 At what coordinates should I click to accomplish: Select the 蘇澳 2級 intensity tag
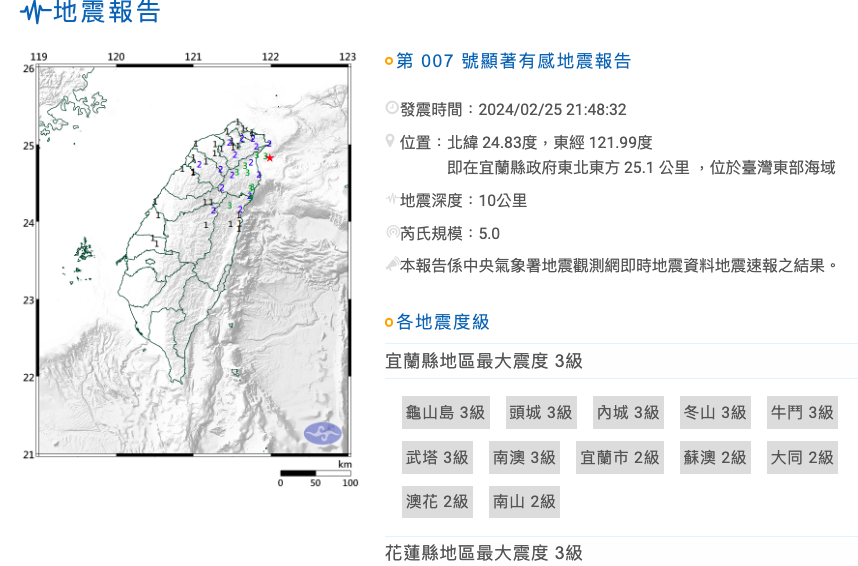click(x=715, y=457)
